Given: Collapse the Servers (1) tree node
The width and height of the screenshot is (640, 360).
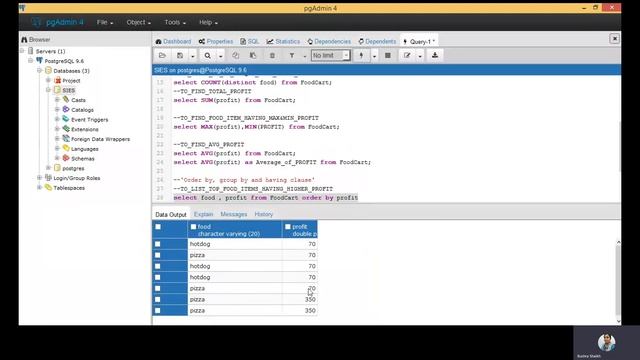Looking at the screenshot, I should [22, 51].
